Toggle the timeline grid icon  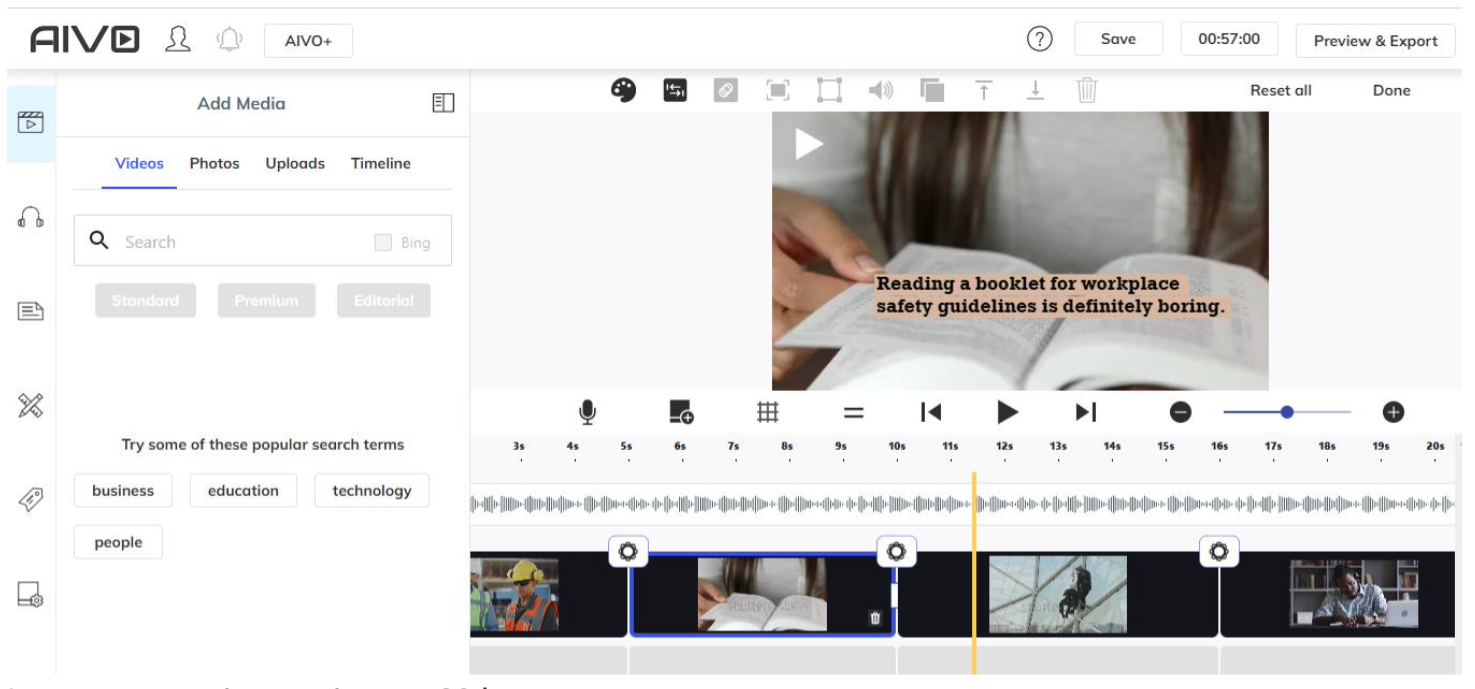pyautogui.click(x=767, y=412)
